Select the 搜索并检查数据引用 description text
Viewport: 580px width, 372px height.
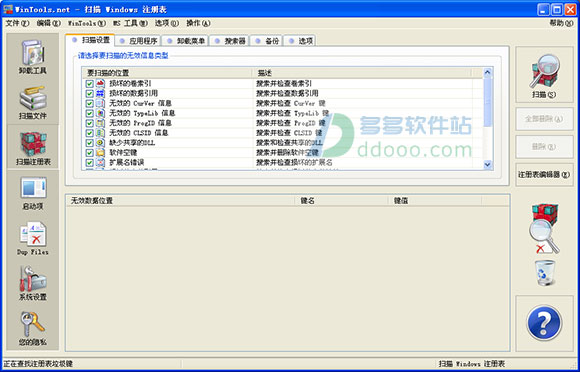pos(287,94)
